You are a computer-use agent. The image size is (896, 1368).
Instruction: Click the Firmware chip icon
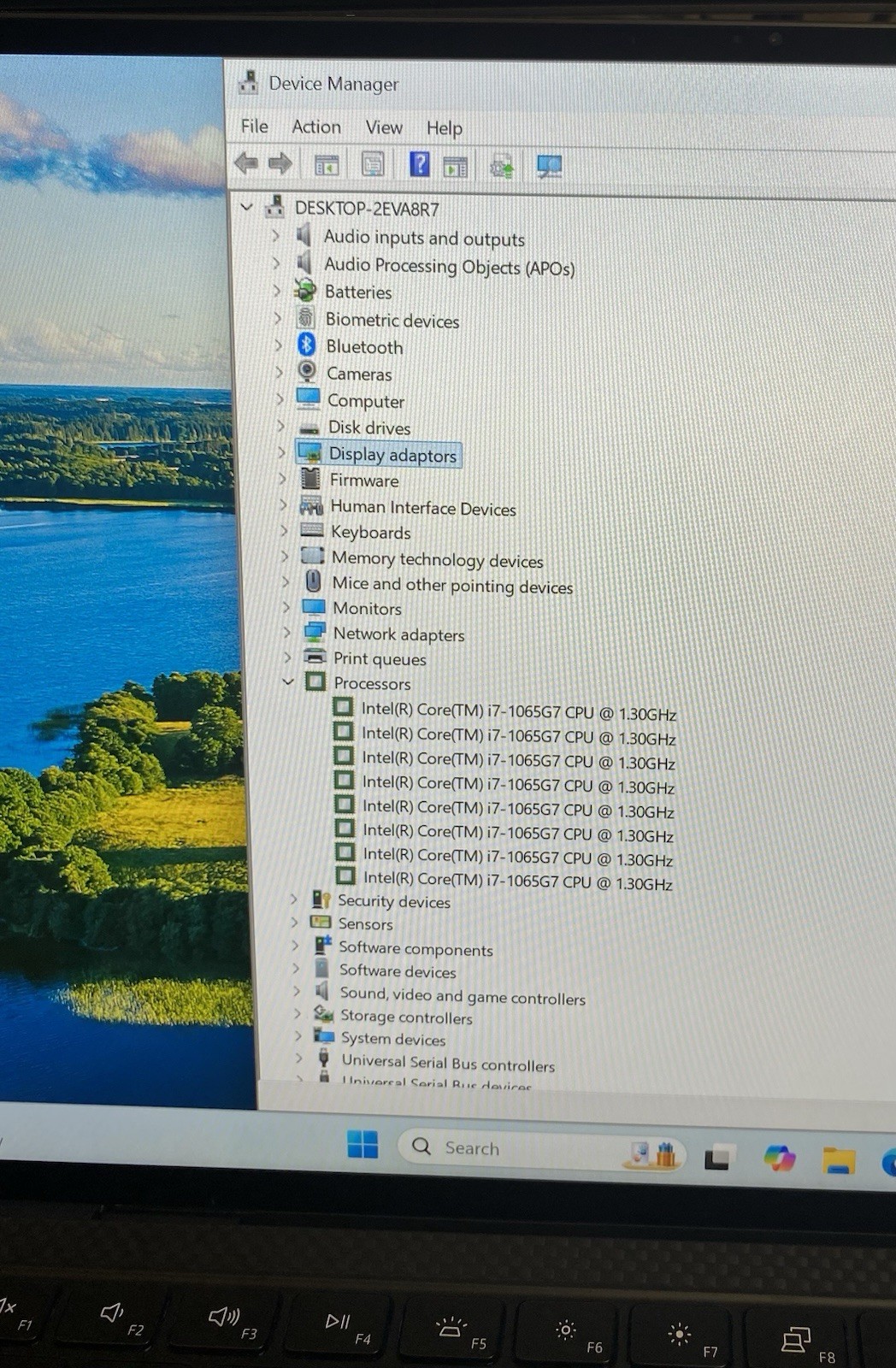tap(310, 479)
